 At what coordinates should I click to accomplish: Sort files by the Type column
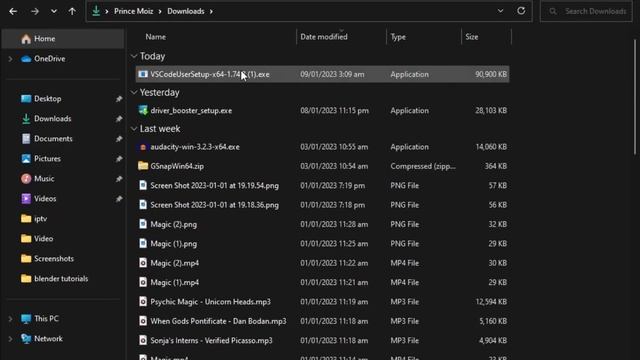pos(398,37)
